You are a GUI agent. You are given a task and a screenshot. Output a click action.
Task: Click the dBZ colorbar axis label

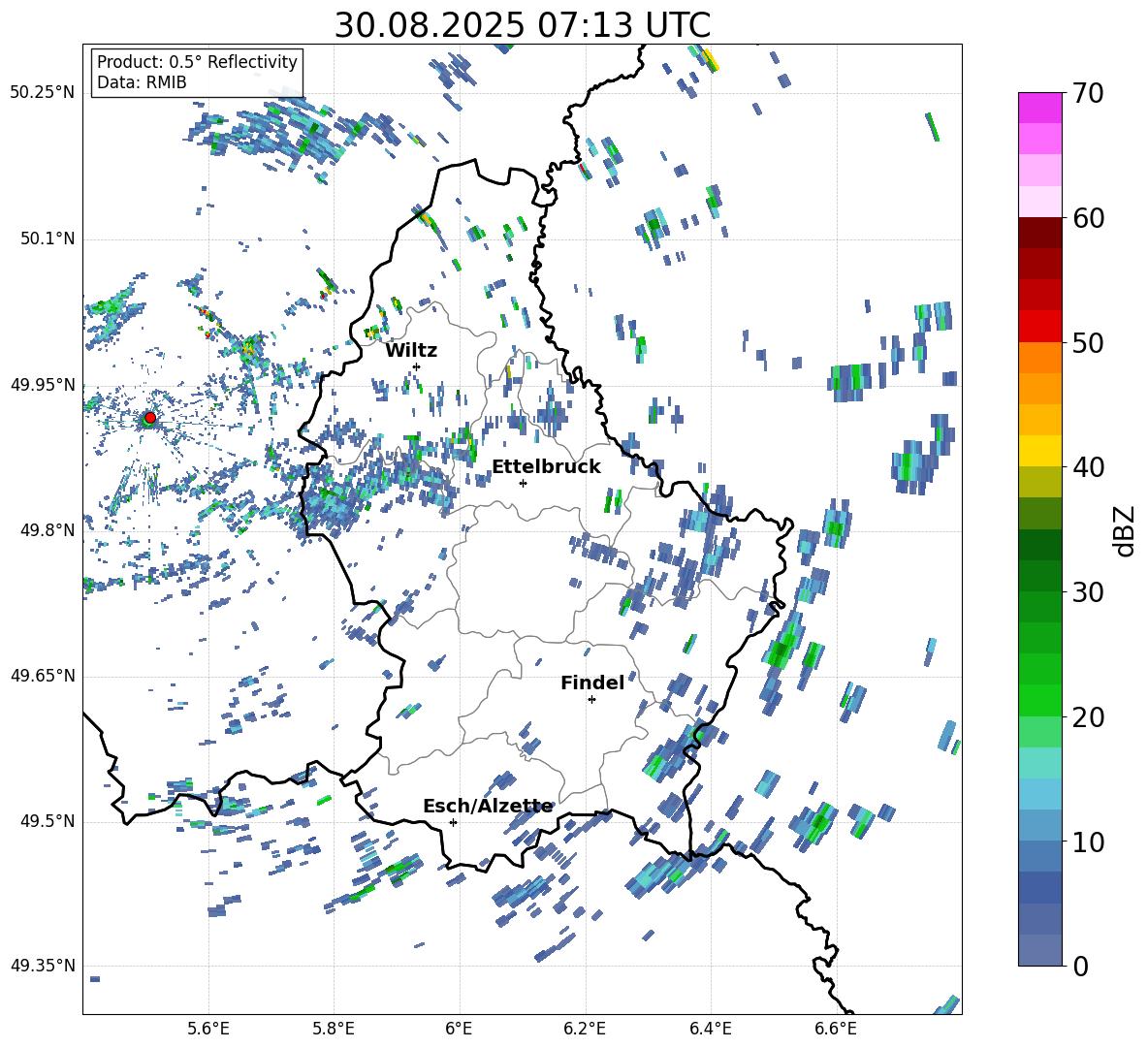[1126, 530]
